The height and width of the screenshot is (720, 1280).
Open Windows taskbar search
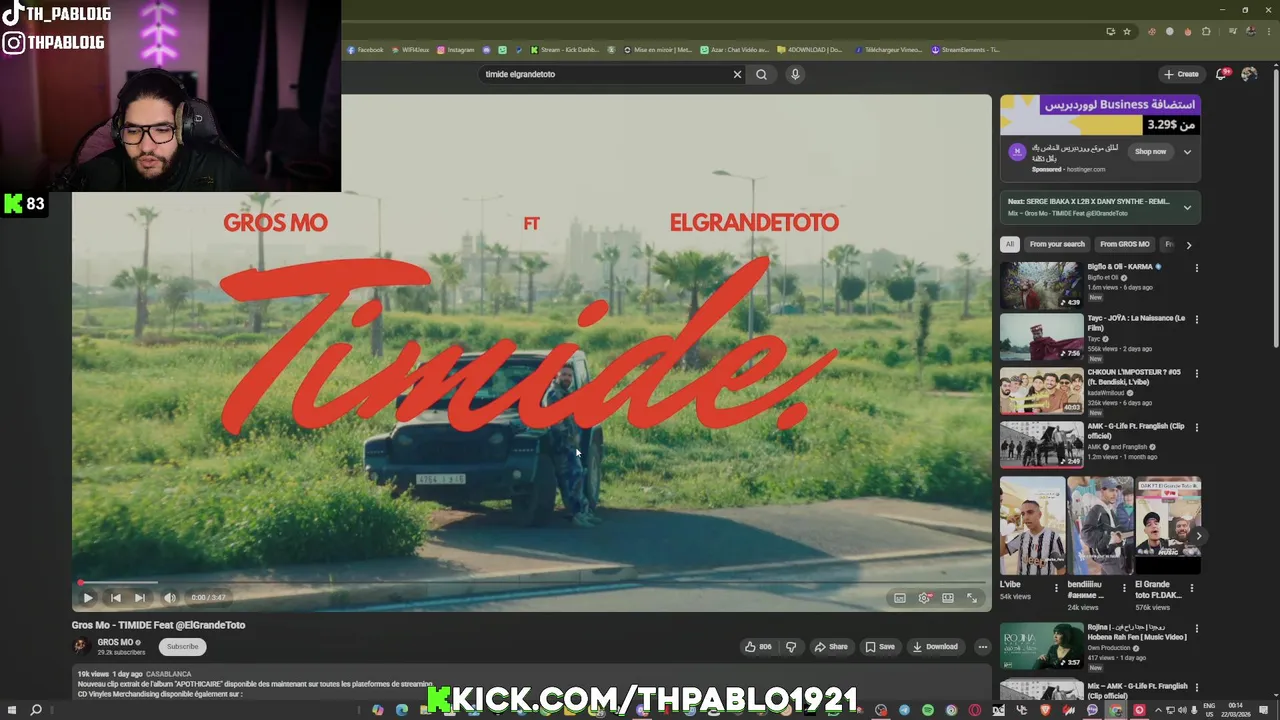pyautogui.click(x=36, y=710)
